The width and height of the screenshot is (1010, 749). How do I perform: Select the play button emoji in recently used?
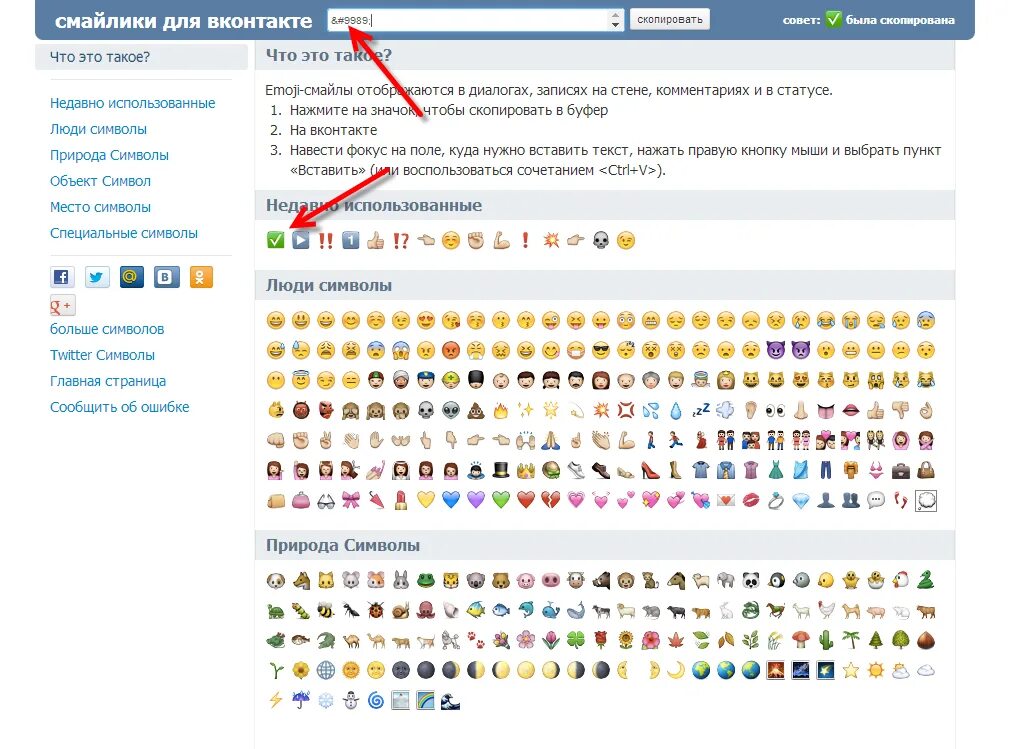[300, 240]
